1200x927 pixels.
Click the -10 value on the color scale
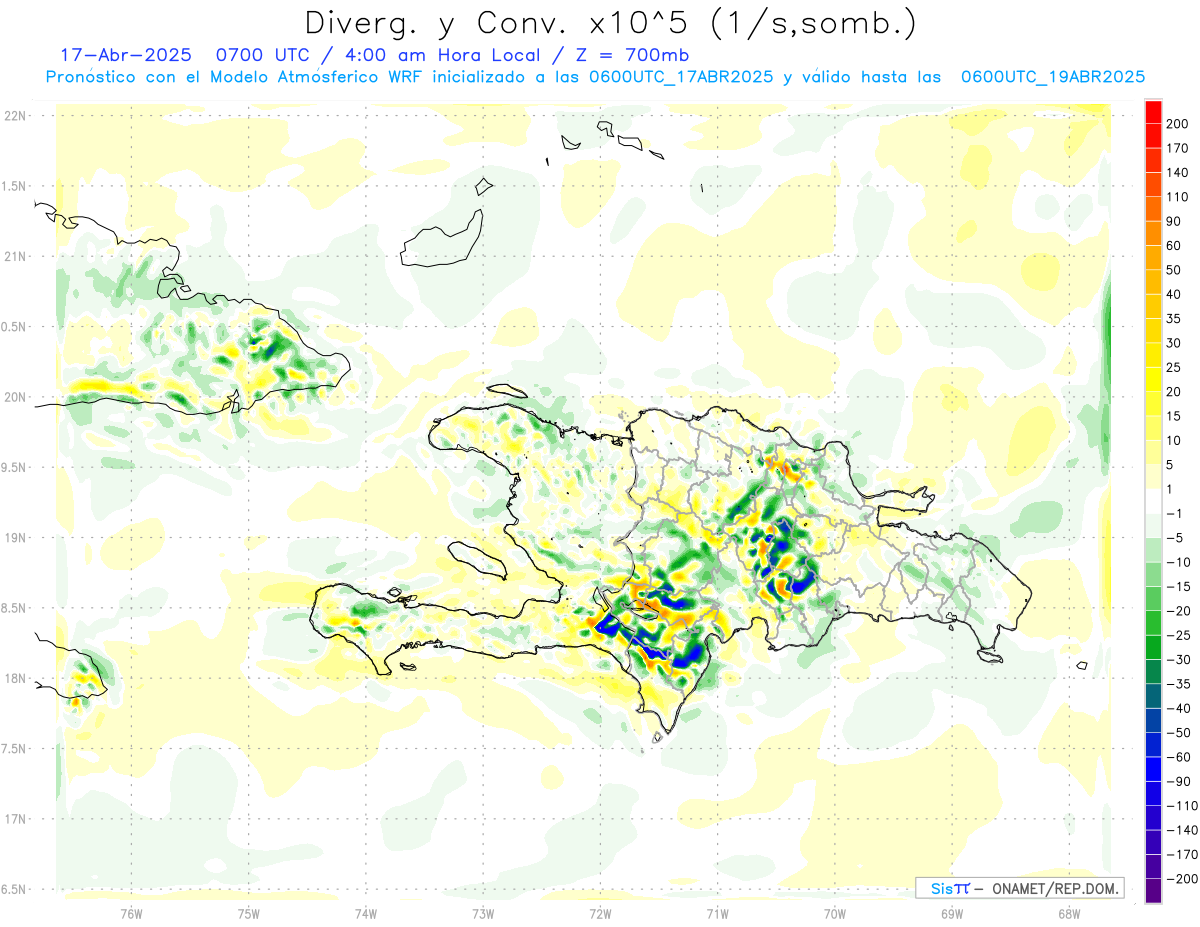click(1180, 562)
